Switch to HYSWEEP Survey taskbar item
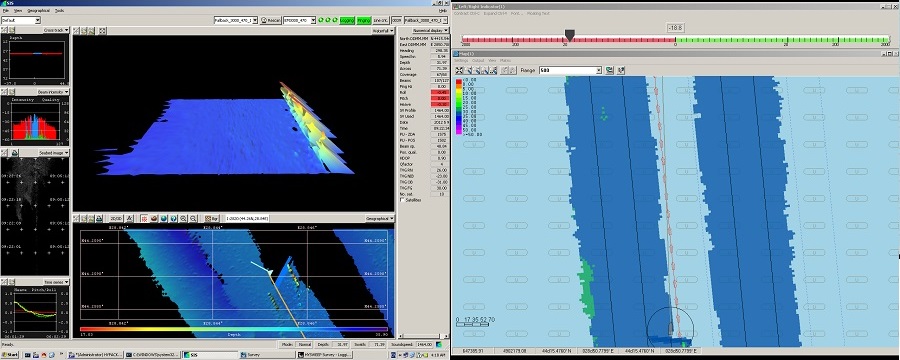The width and height of the screenshot is (900, 360). pyautogui.click(x=324, y=355)
